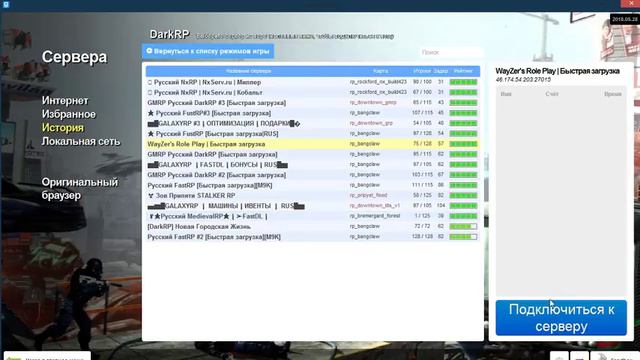640x360 pixels.
Task: Click player count '1 / 125'
Action: 423,216
